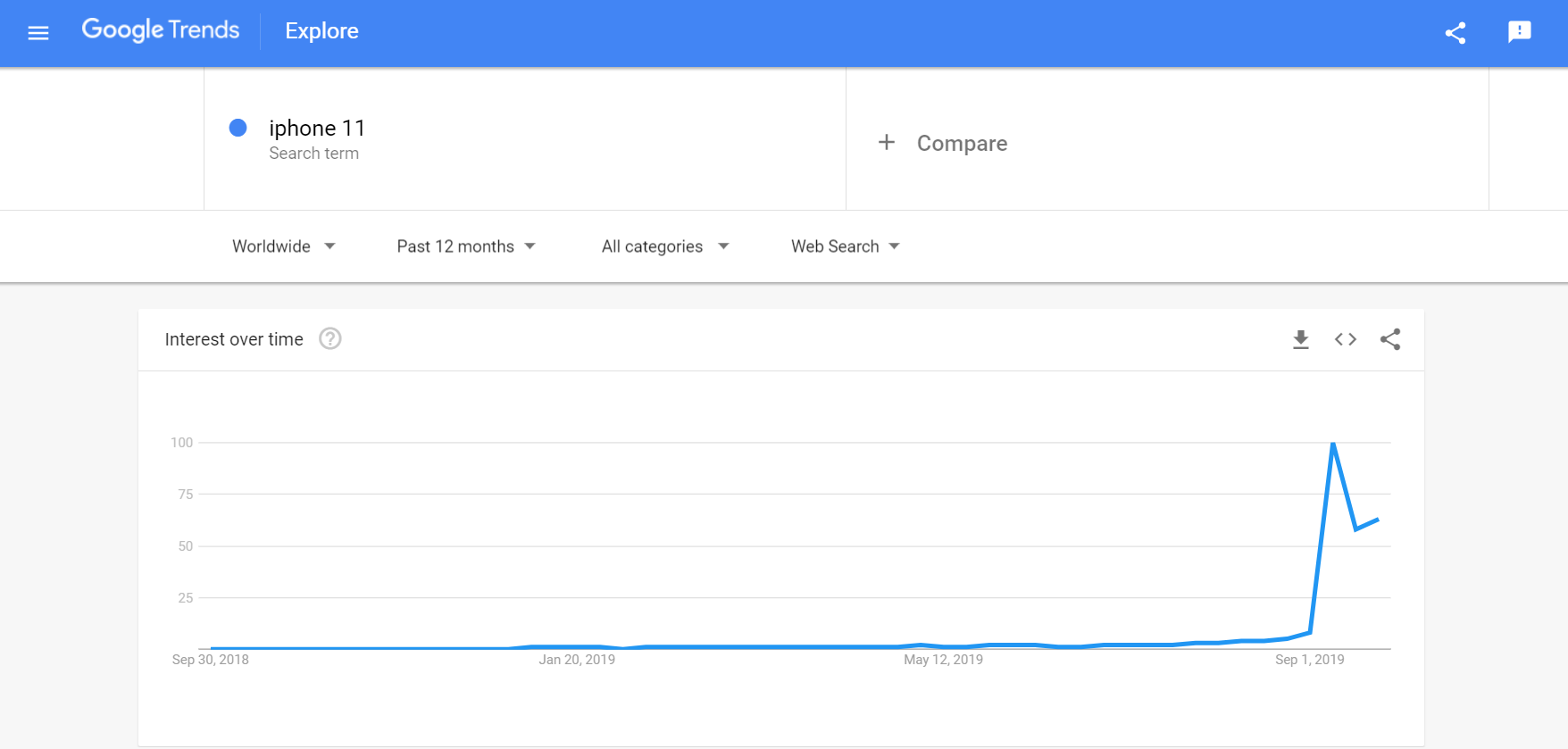
Task: Open the hamburger main menu
Action: (38, 33)
